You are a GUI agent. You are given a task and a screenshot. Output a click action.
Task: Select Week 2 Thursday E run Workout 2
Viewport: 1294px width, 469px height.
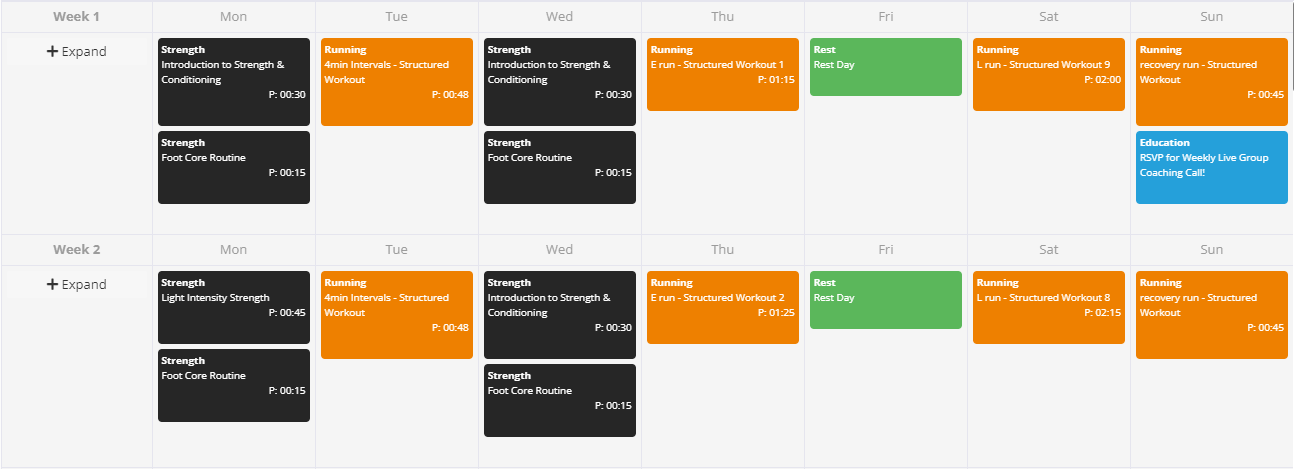(723, 307)
